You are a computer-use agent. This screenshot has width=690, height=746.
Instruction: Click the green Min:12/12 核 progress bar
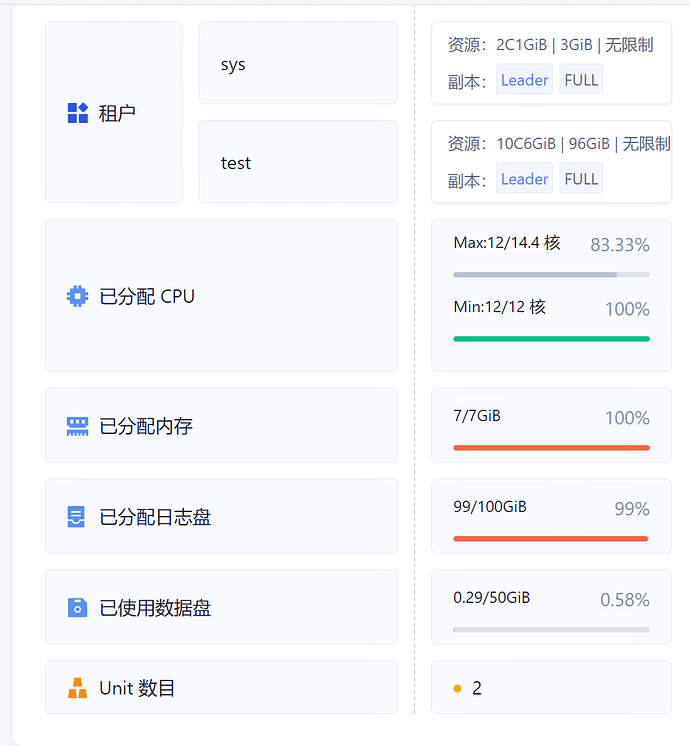click(x=551, y=339)
